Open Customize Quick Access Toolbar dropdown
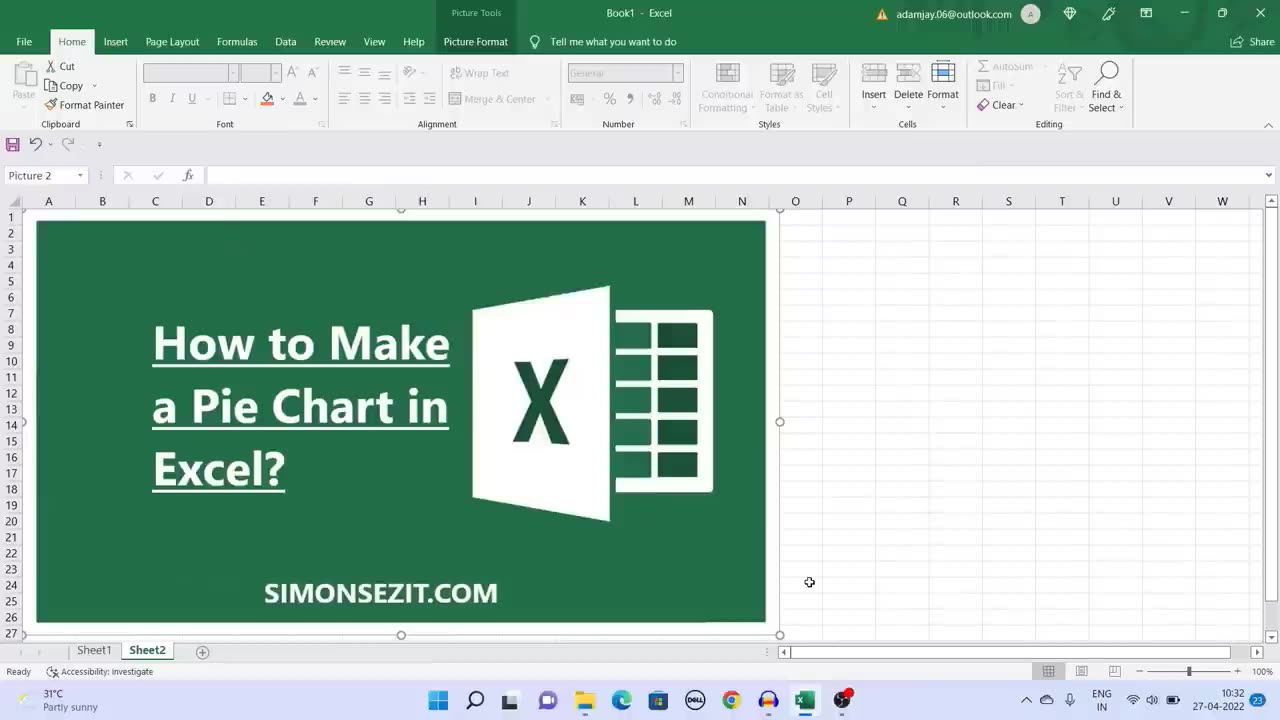This screenshot has height=720, width=1280. pos(99,145)
